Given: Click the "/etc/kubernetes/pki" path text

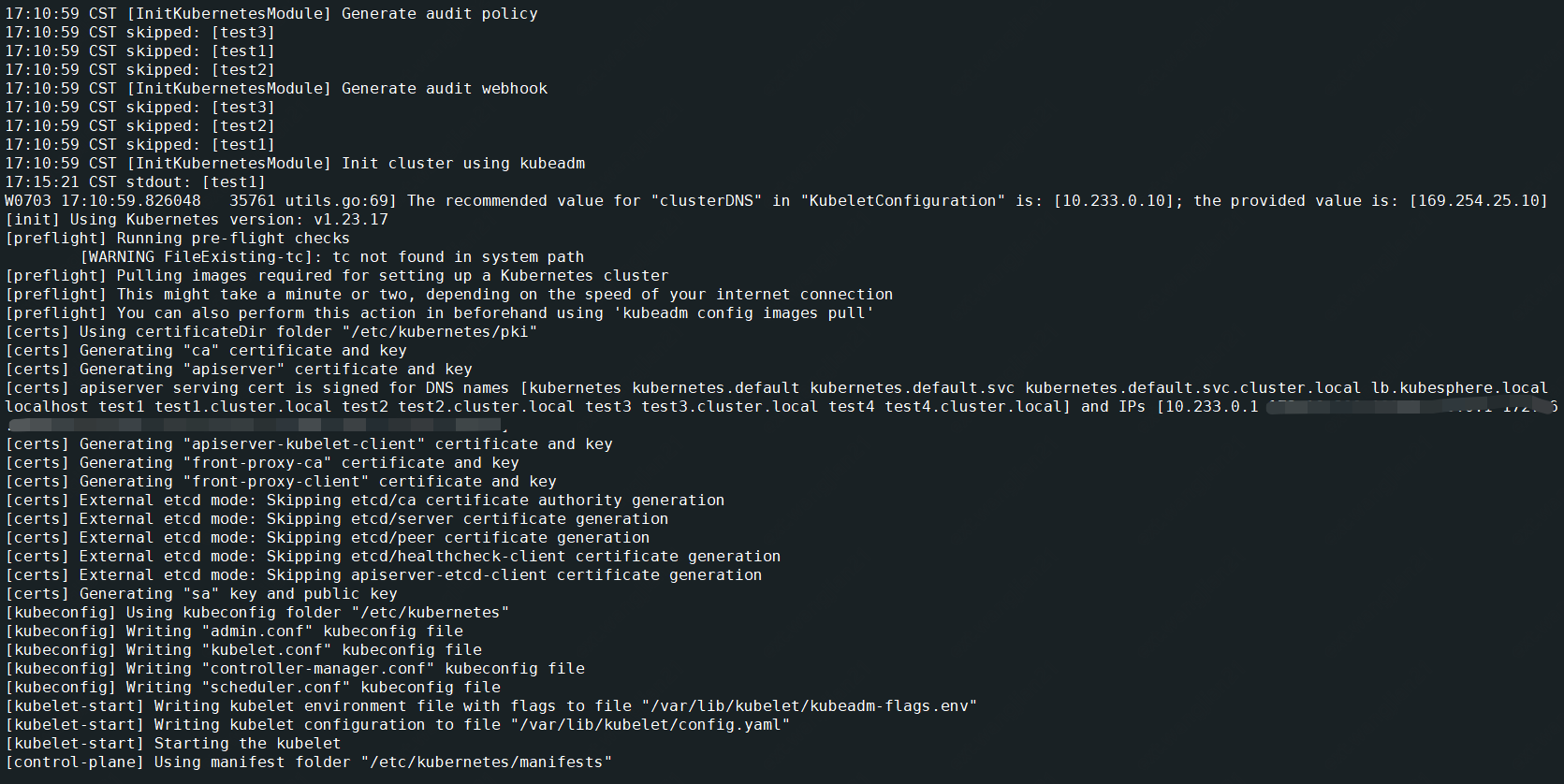Looking at the screenshot, I should (440, 332).
